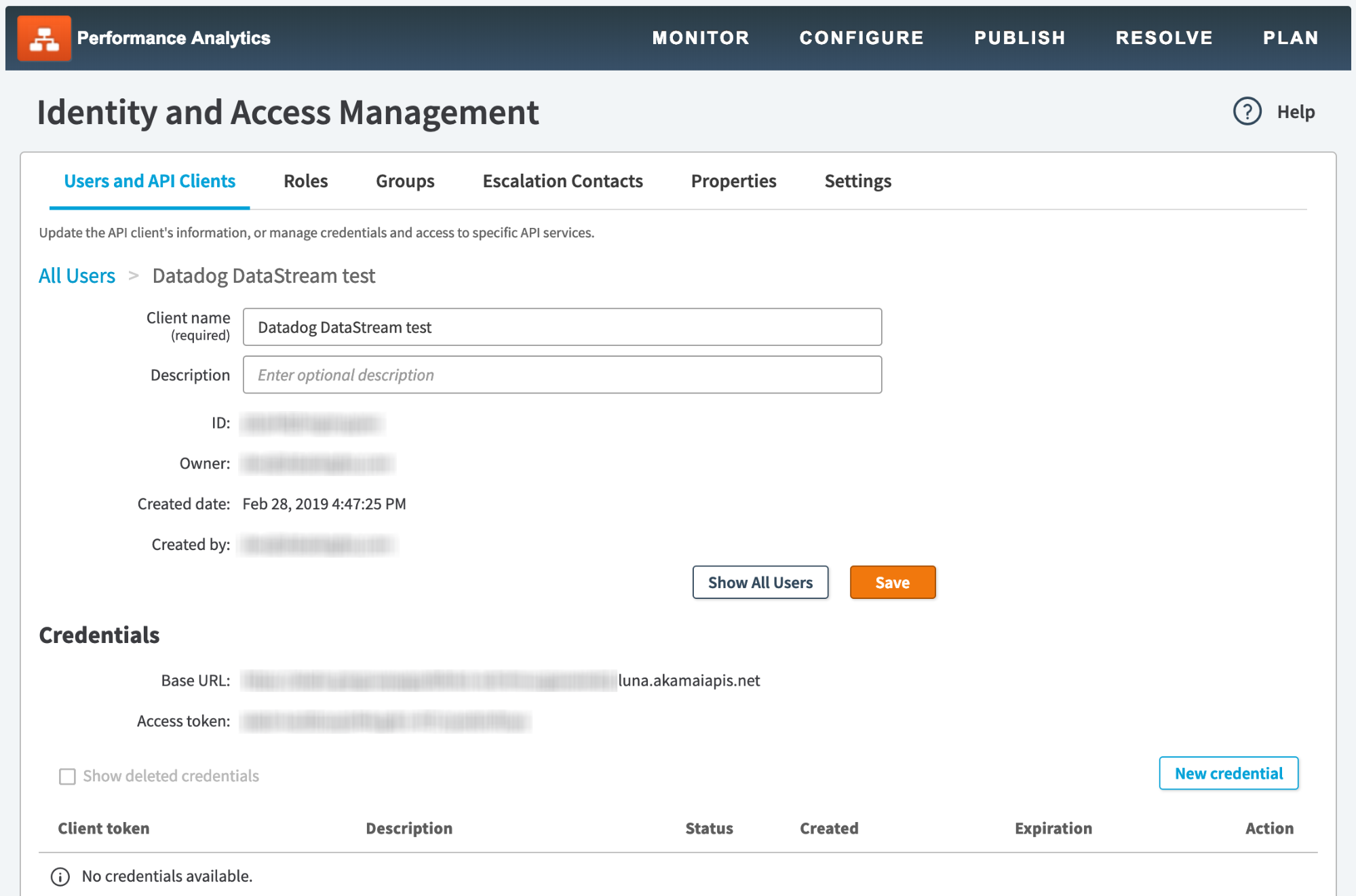Screen dimensions: 1356x896
Task: Open the MONITOR menu
Action: [700, 38]
